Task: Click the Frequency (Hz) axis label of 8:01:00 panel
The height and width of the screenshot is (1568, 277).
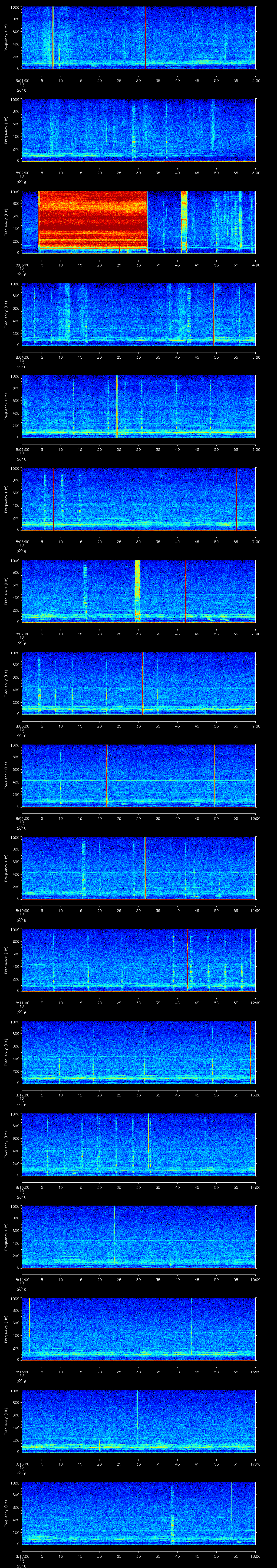Action: (x=6, y=38)
